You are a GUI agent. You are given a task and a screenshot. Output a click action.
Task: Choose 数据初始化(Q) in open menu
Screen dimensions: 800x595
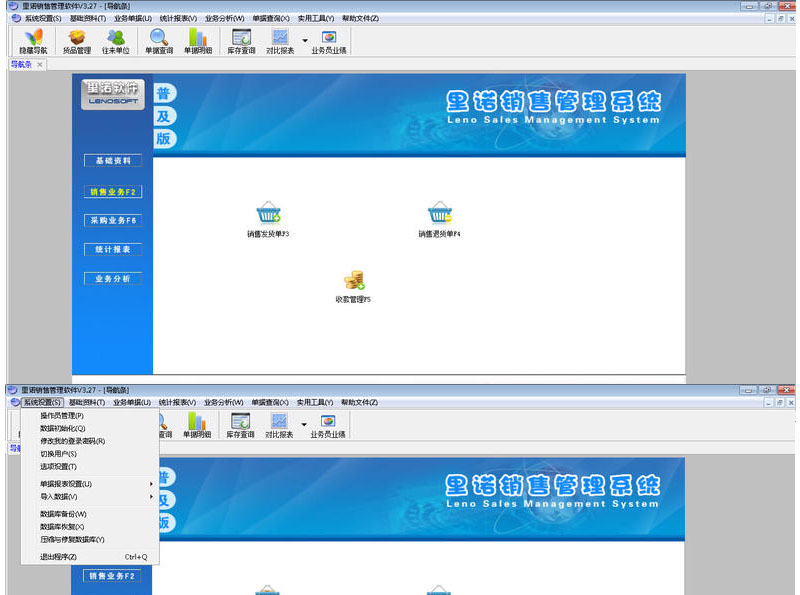[x=90, y=429]
